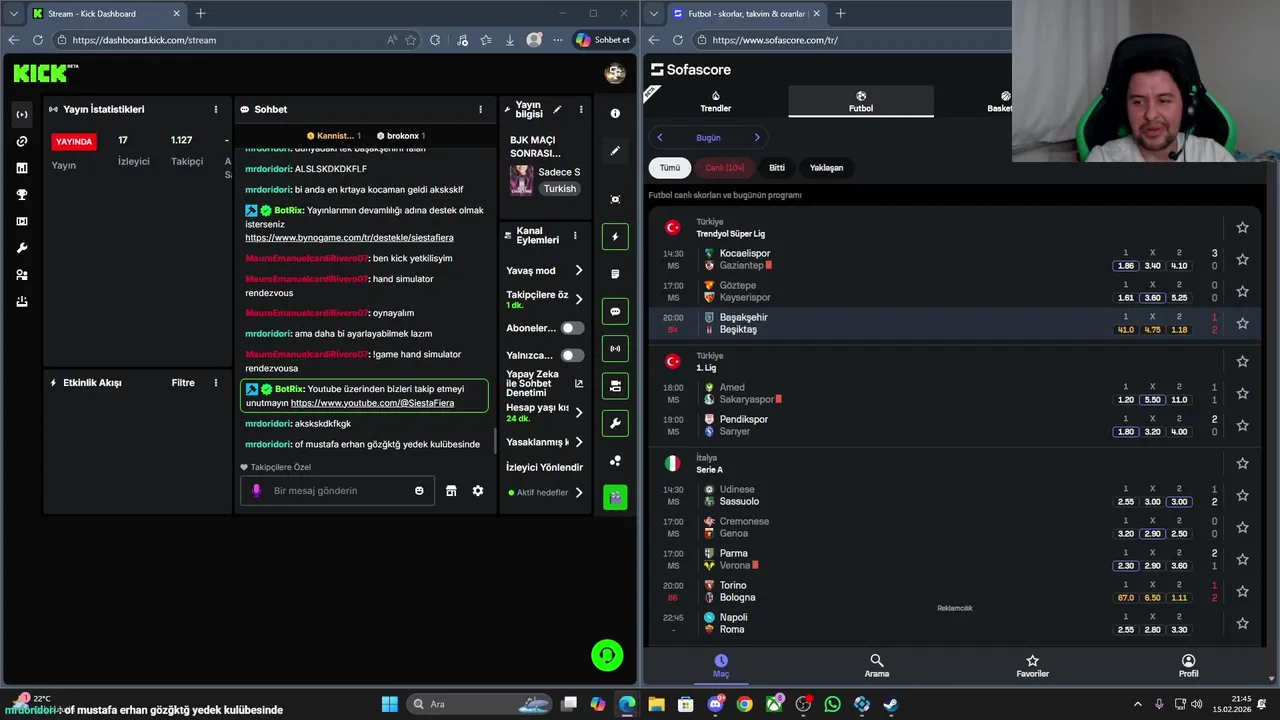
Task: Click the Bugün date button
Action: click(708, 138)
